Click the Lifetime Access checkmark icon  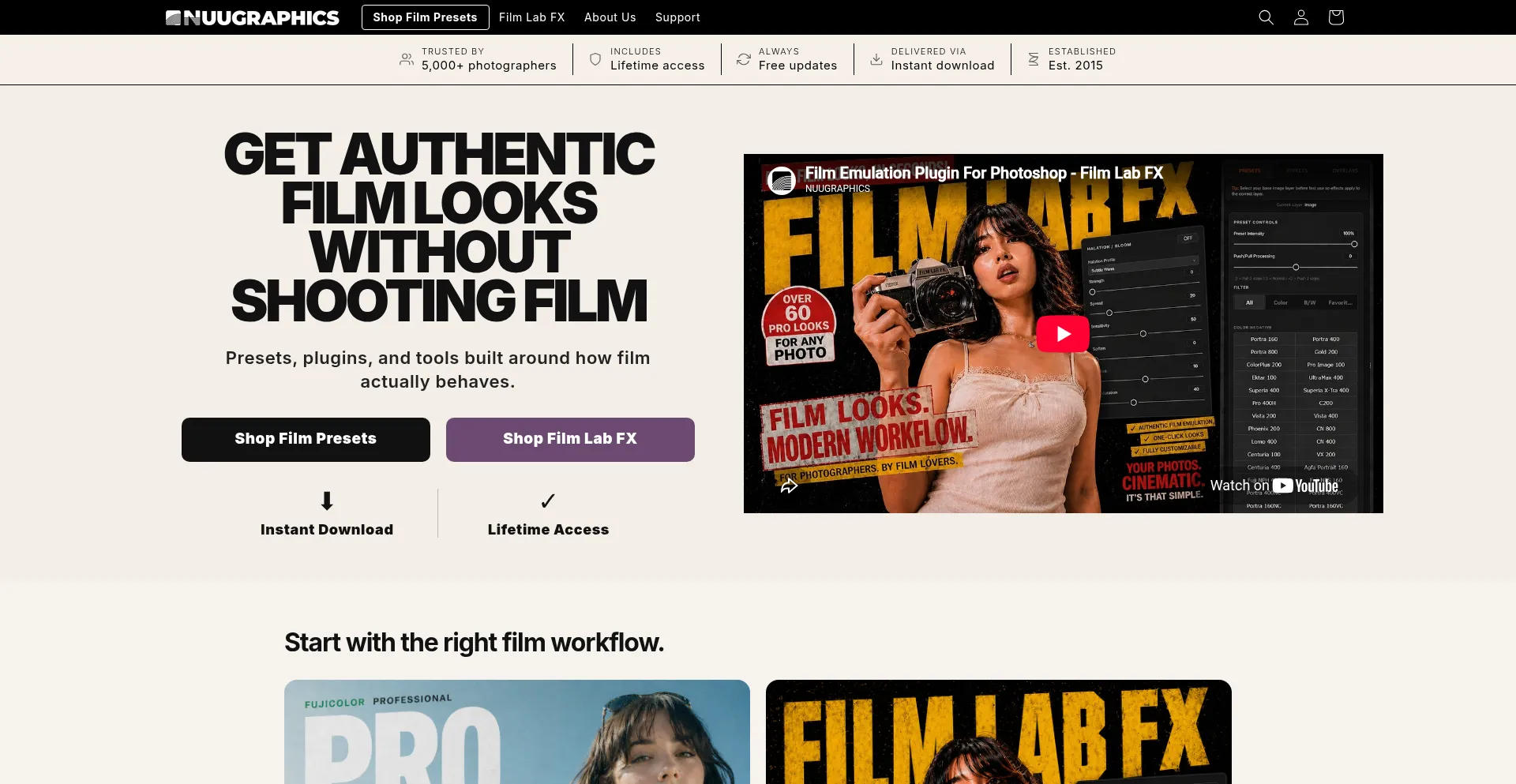pyautogui.click(x=548, y=501)
